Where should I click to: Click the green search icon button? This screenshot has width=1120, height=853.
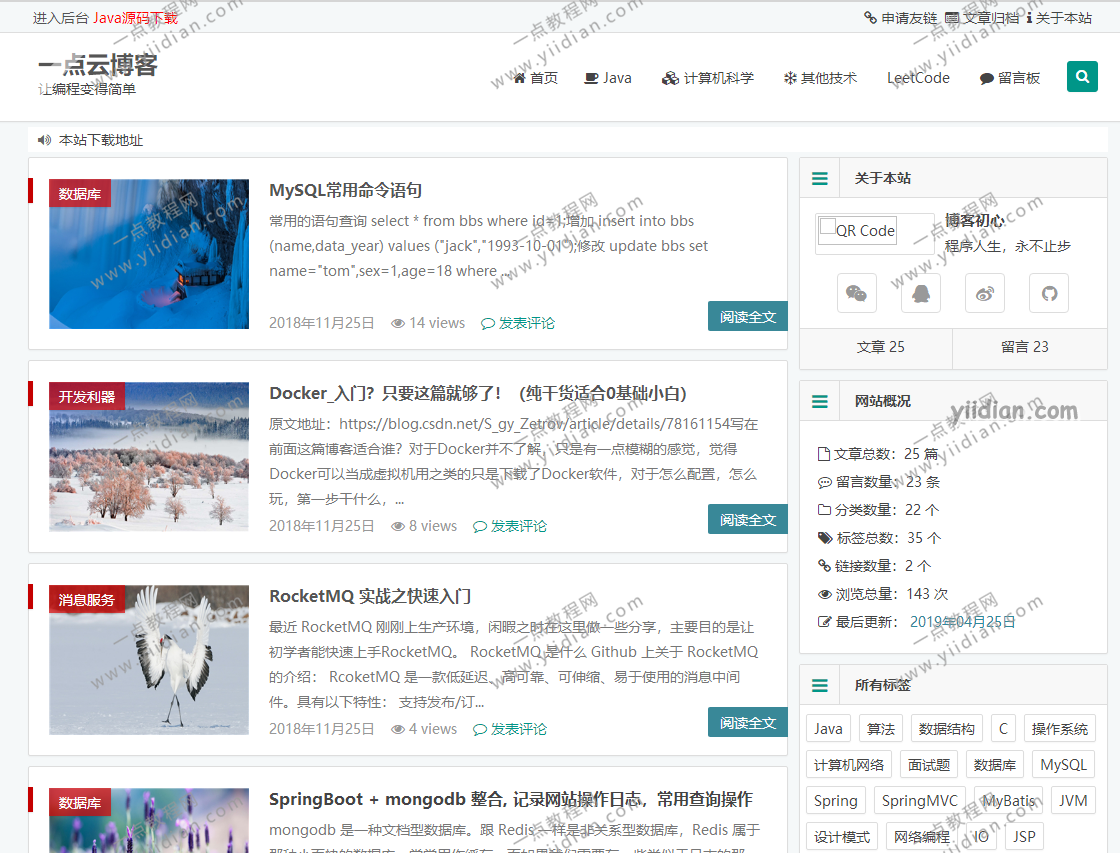coord(1082,76)
